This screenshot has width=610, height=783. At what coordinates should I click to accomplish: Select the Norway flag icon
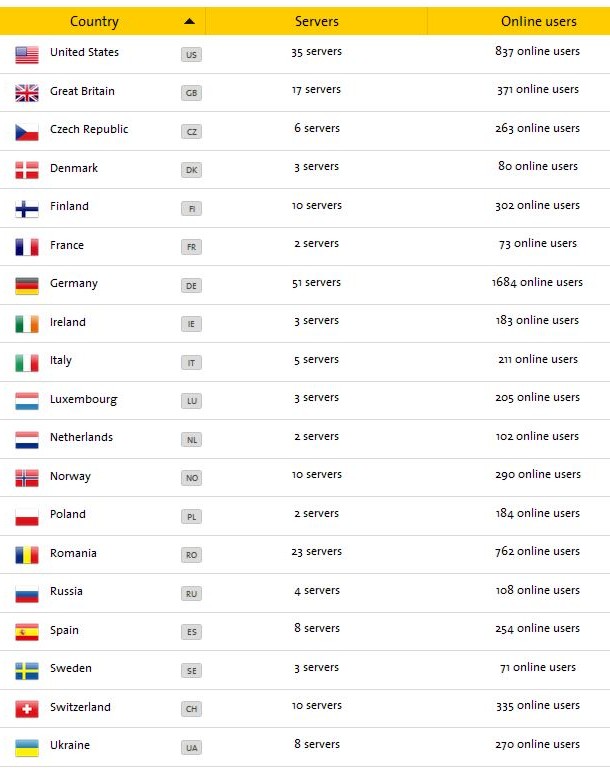tap(27, 478)
